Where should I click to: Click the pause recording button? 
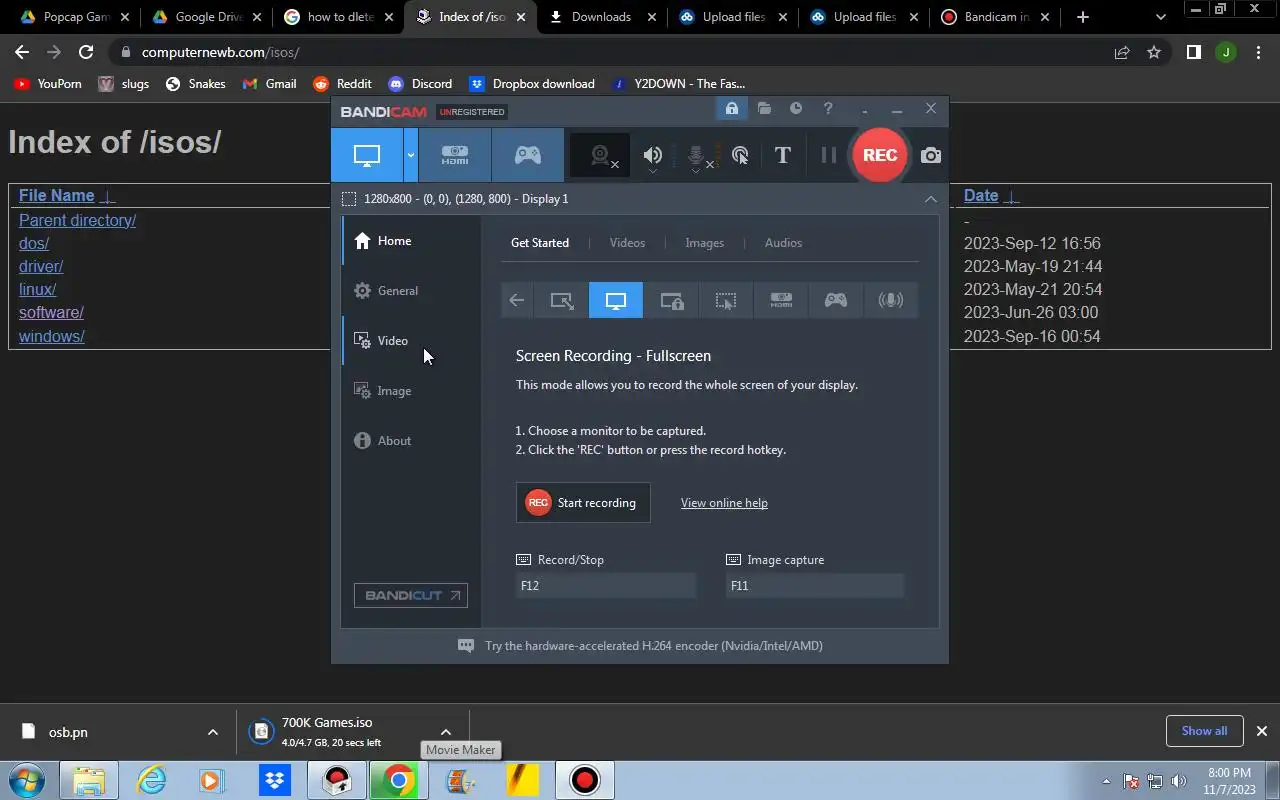pos(828,155)
